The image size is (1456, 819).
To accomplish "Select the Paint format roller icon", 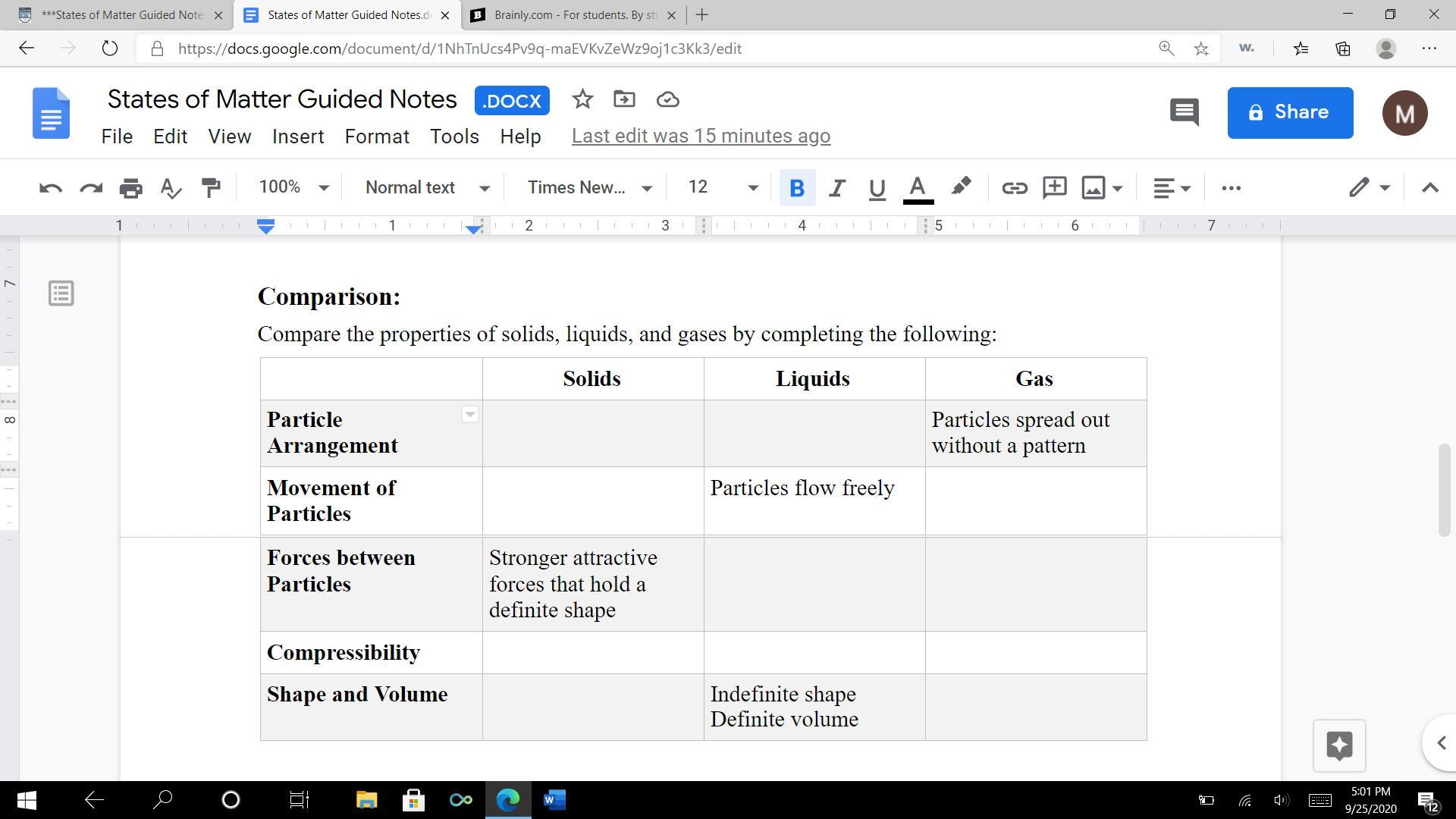I will 211,188.
